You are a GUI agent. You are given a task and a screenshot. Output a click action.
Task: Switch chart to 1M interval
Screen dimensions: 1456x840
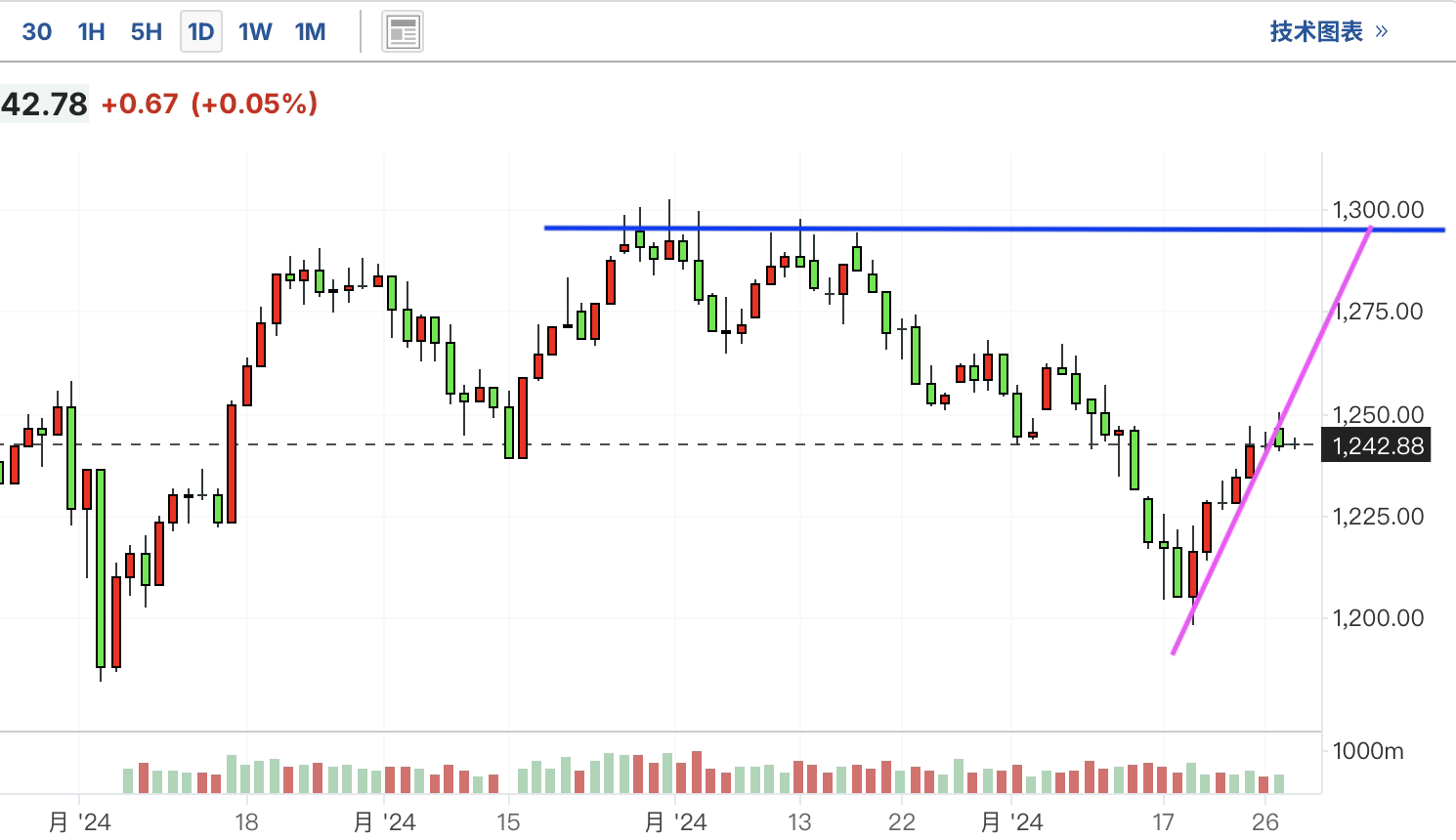click(x=311, y=32)
